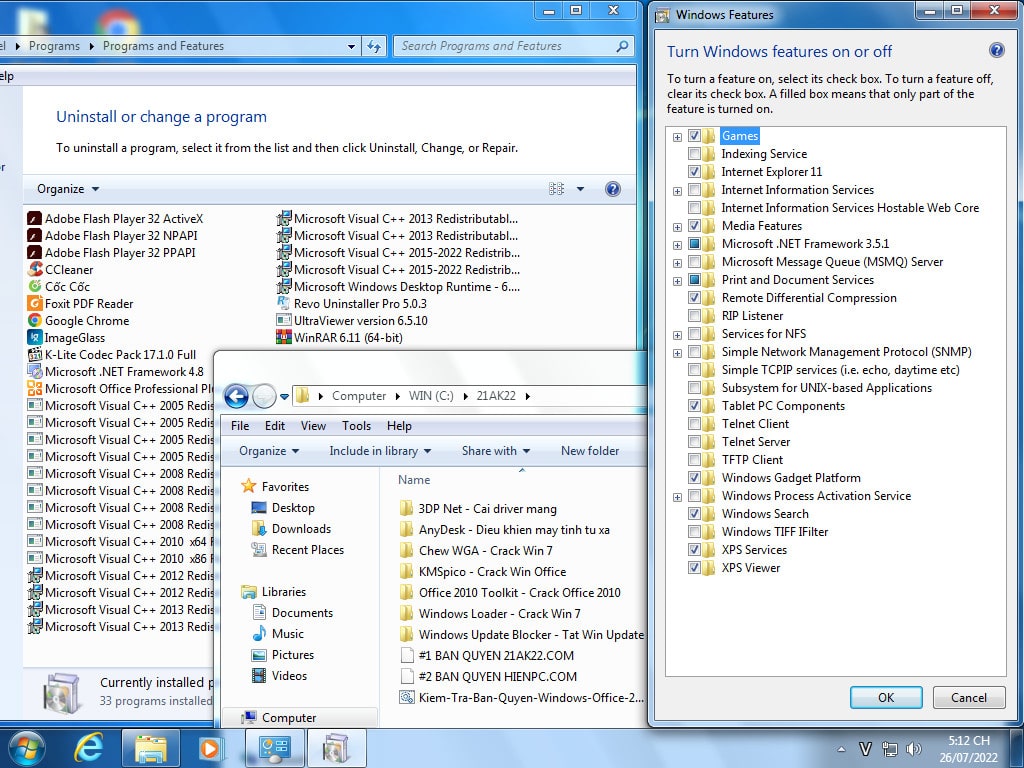Click the Explorer back arrow button
This screenshot has width=1024, height=768.
pyautogui.click(x=236, y=396)
